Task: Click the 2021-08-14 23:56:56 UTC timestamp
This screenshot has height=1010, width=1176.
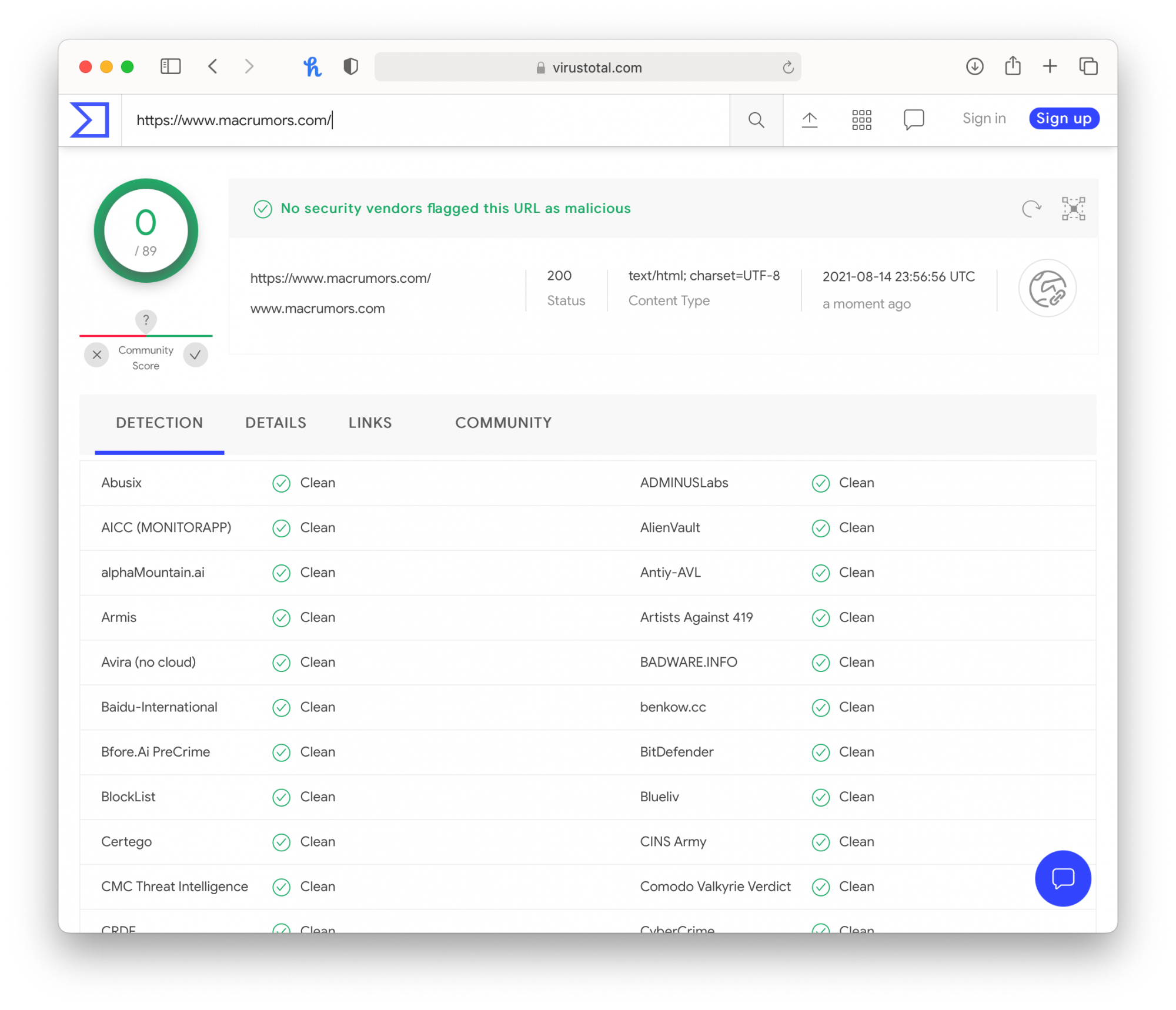Action: (898, 277)
